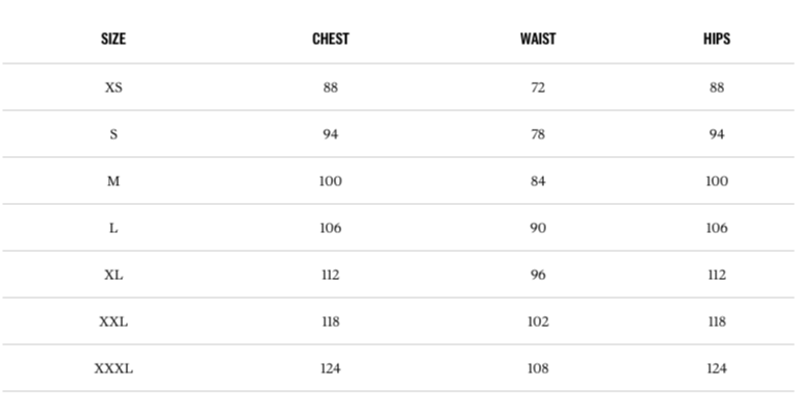
Task: Click the CHEST column header
Action: pos(330,40)
